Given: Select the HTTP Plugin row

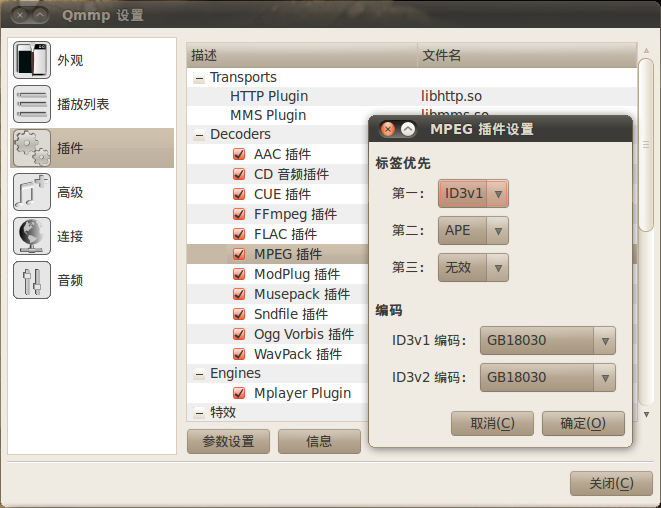Looking at the screenshot, I should 412,96.
